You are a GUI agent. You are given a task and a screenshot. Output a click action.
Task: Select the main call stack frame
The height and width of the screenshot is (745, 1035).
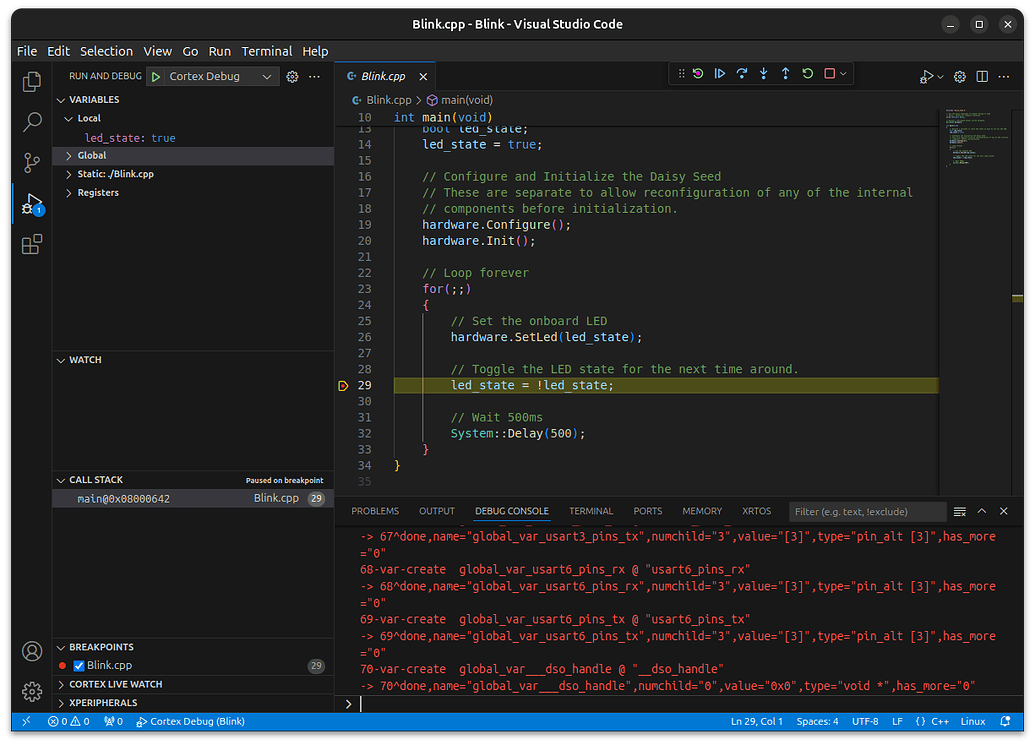[x=123, y=498]
